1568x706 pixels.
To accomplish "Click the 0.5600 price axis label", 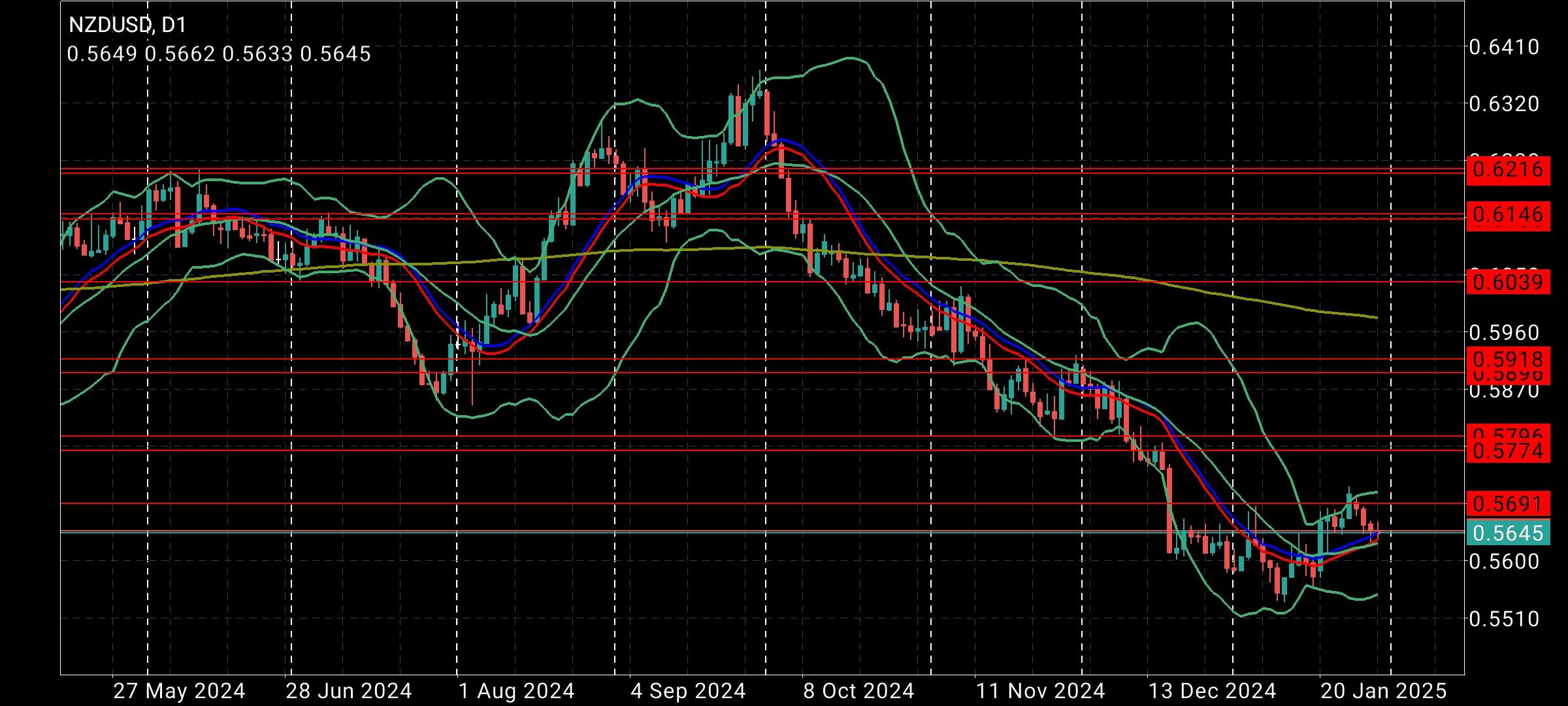I will (x=1504, y=562).
